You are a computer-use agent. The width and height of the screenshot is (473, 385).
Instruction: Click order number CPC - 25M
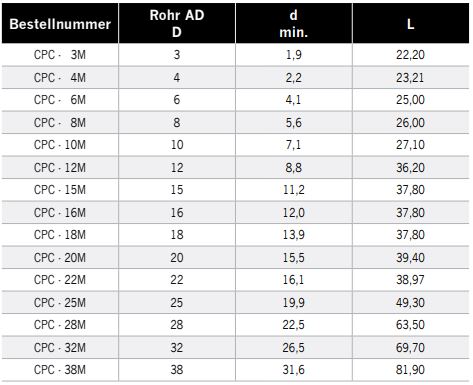point(60,302)
